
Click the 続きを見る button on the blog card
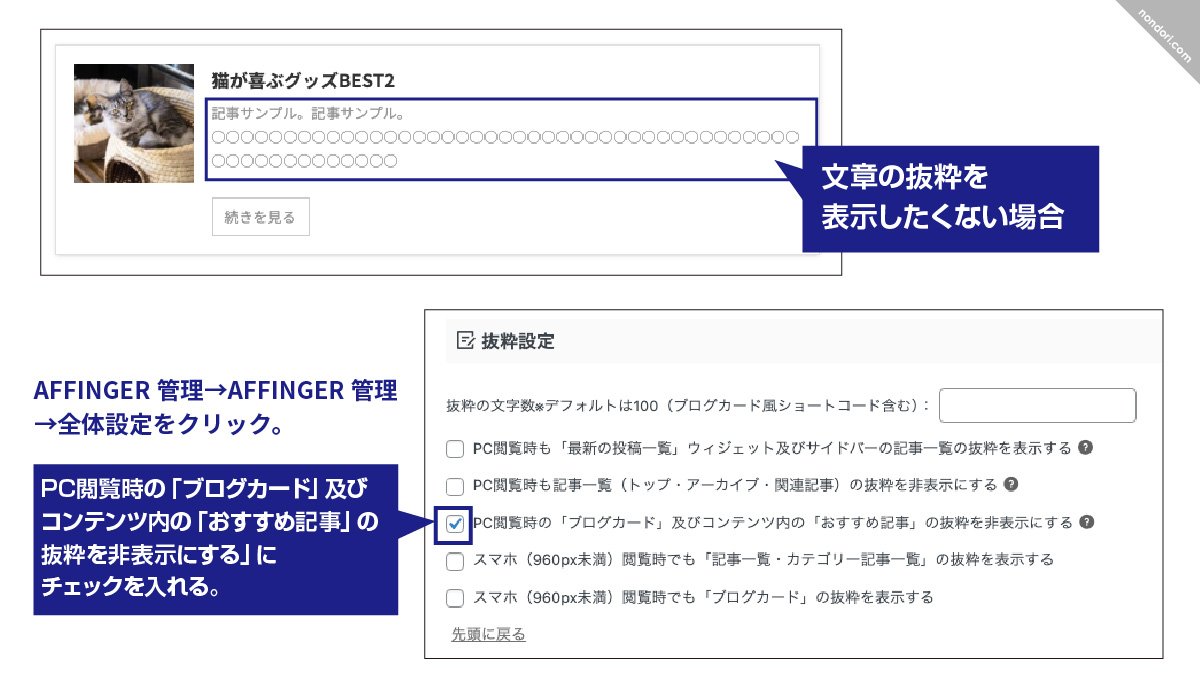click(x=261, y=217)
